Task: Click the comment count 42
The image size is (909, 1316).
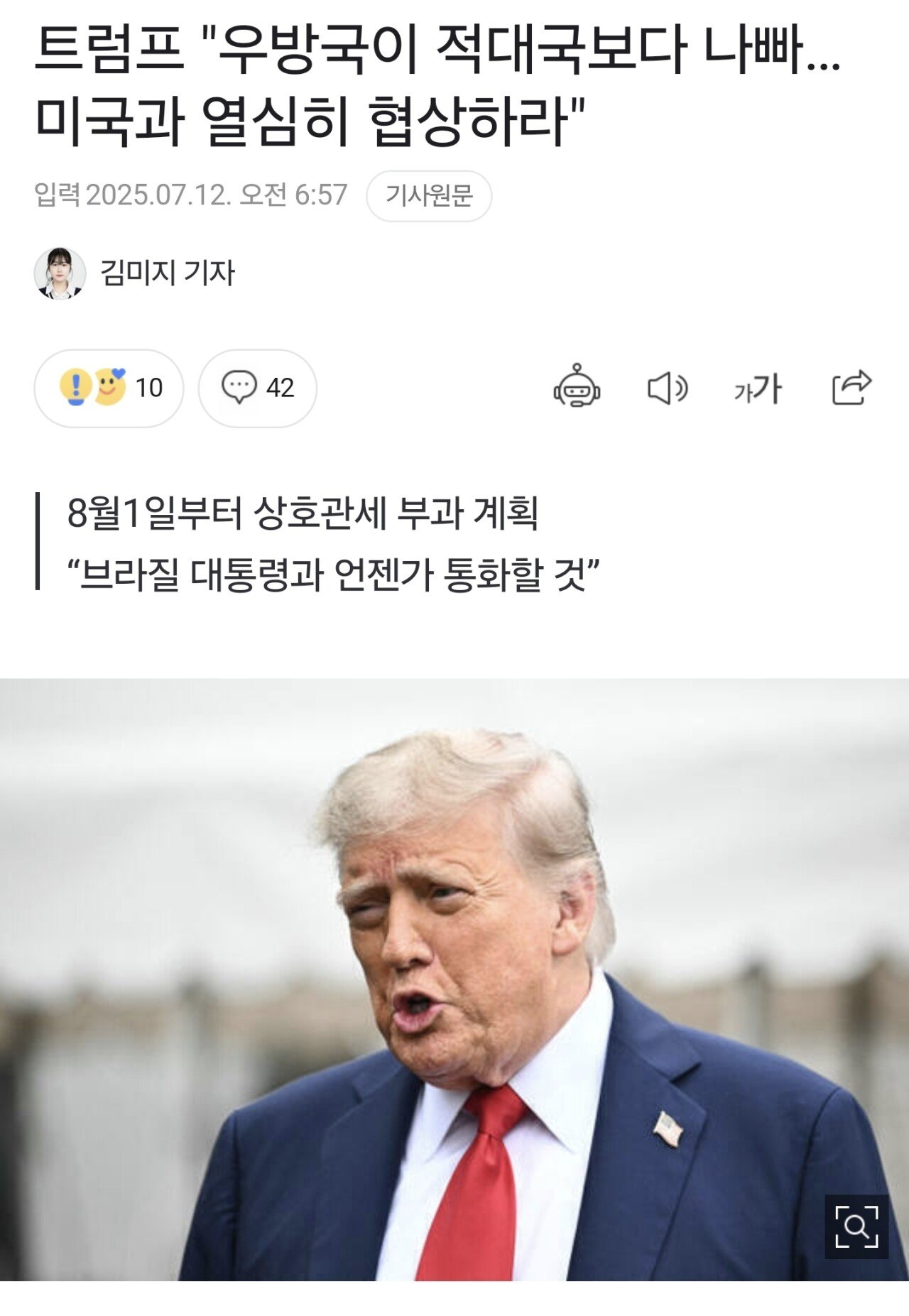Action: (x=280, y=388)
